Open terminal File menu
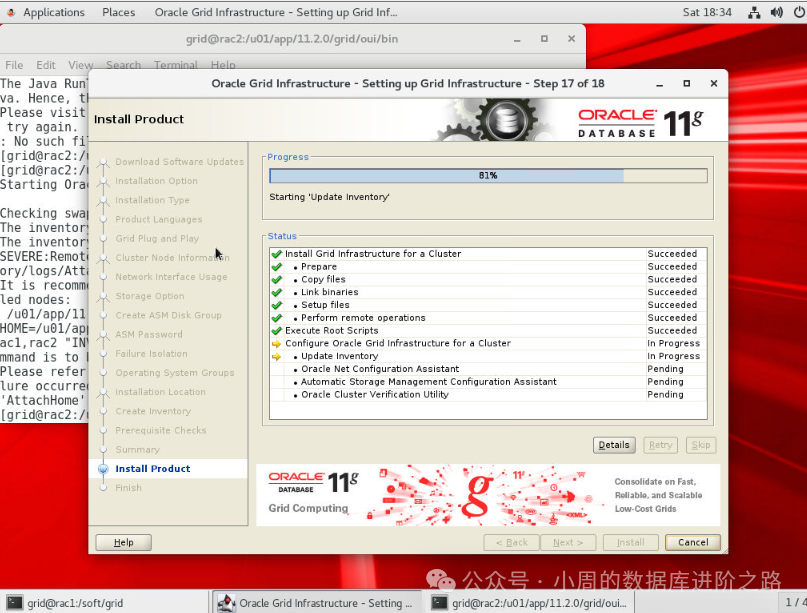Viewport: 807px width, 613px height. (14, 65)
